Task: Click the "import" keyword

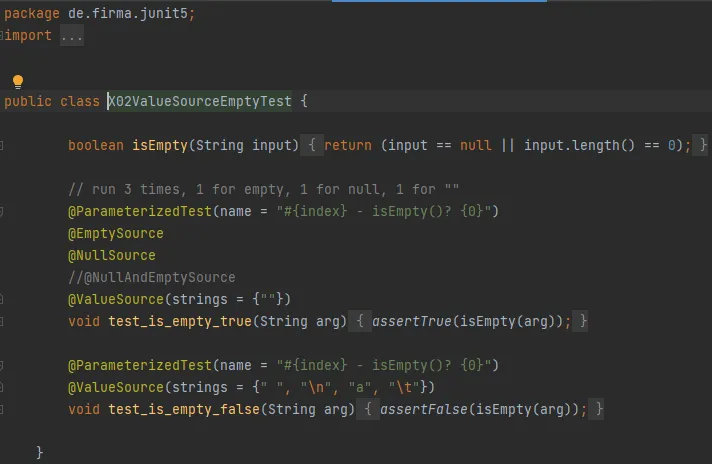Action: [28, 35]
